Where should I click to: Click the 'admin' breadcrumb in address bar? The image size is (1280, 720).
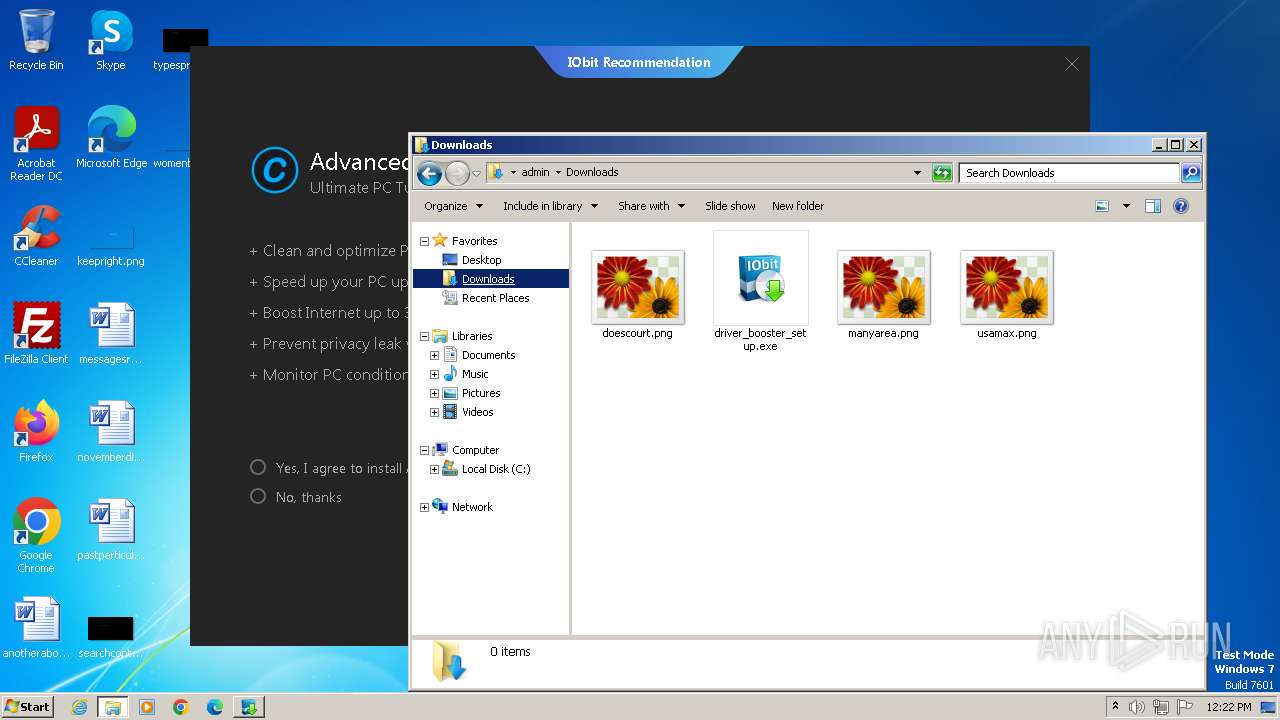pos(535,172)
